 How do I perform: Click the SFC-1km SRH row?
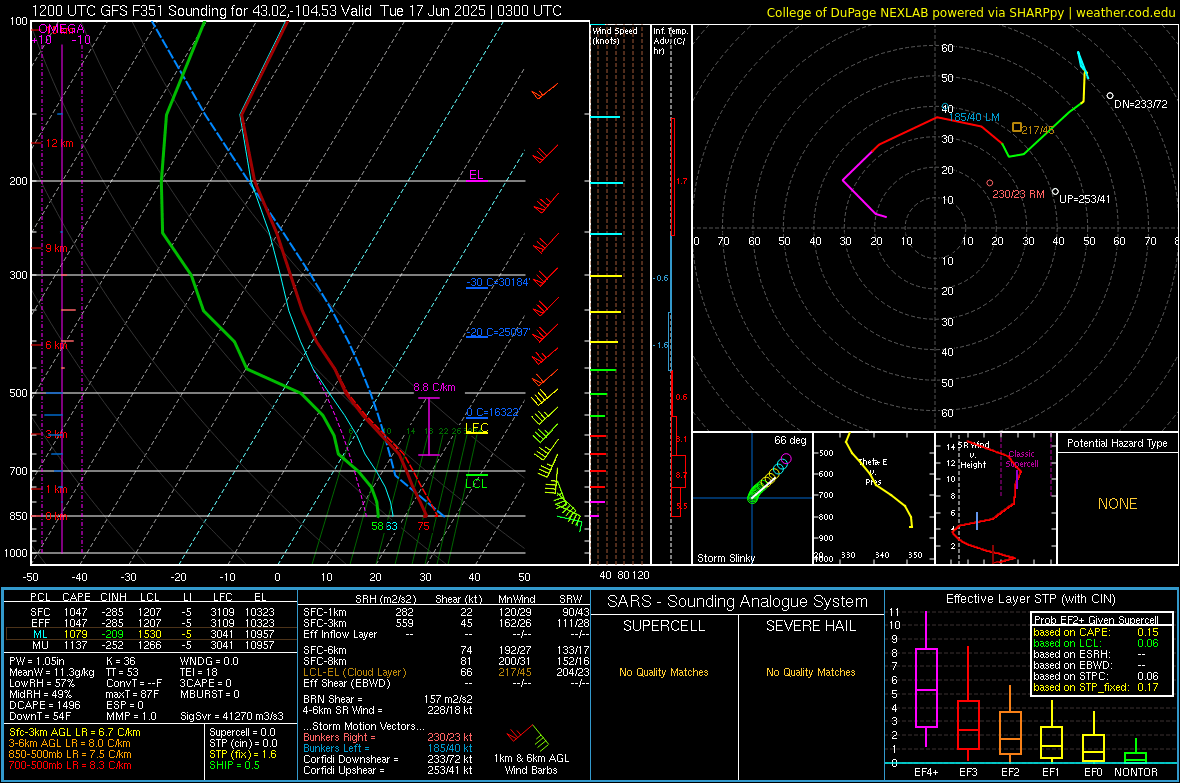(x=446, y=612)
